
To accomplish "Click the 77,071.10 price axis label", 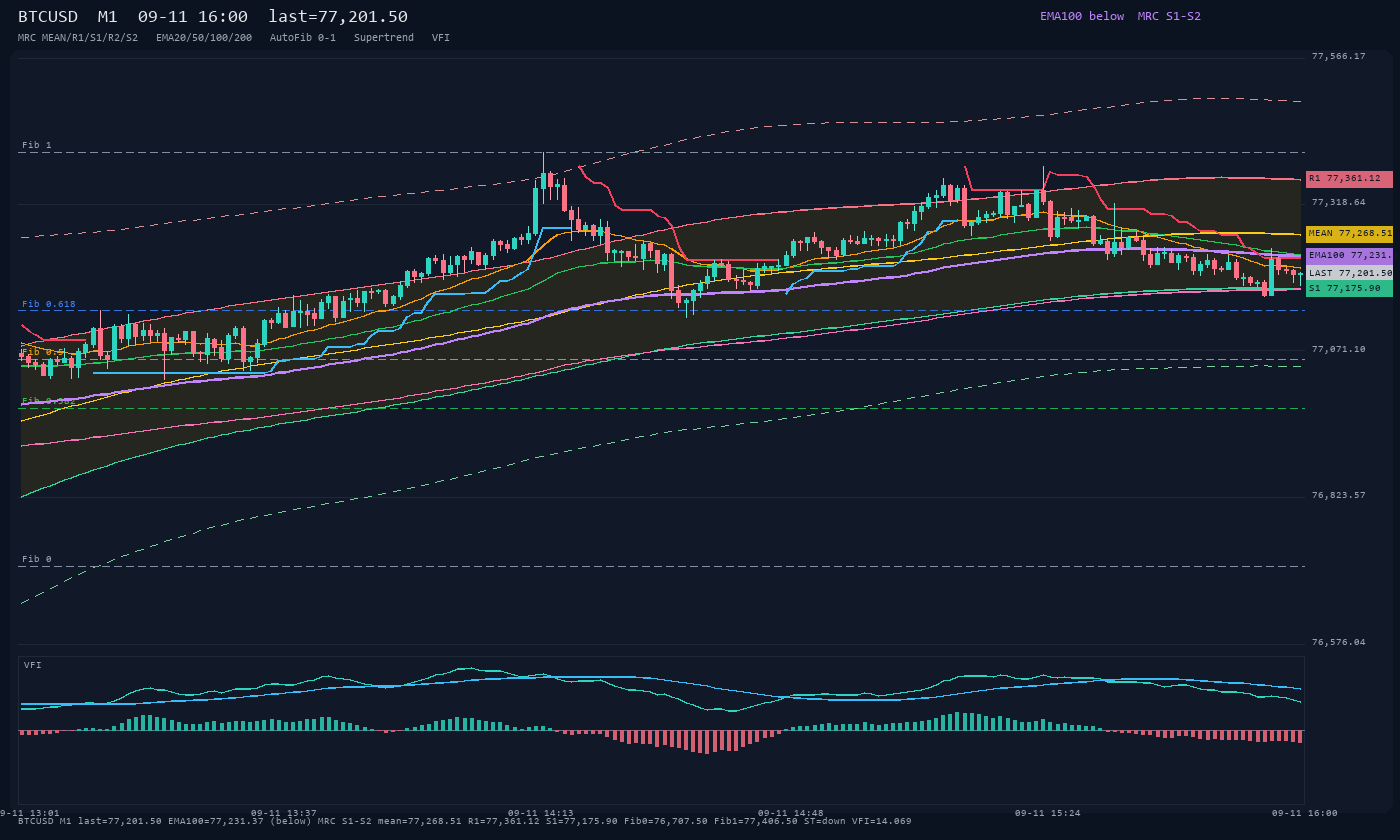I will [1338, 349].
